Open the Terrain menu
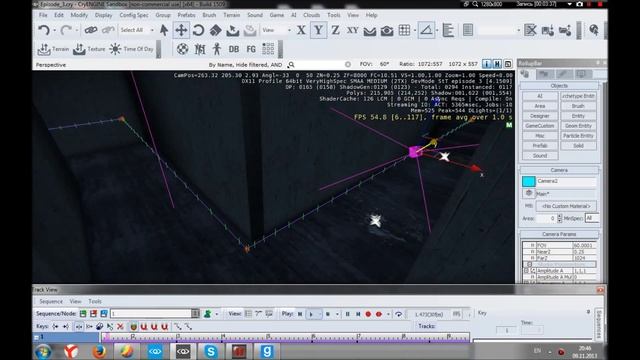 tap(231, 15)
